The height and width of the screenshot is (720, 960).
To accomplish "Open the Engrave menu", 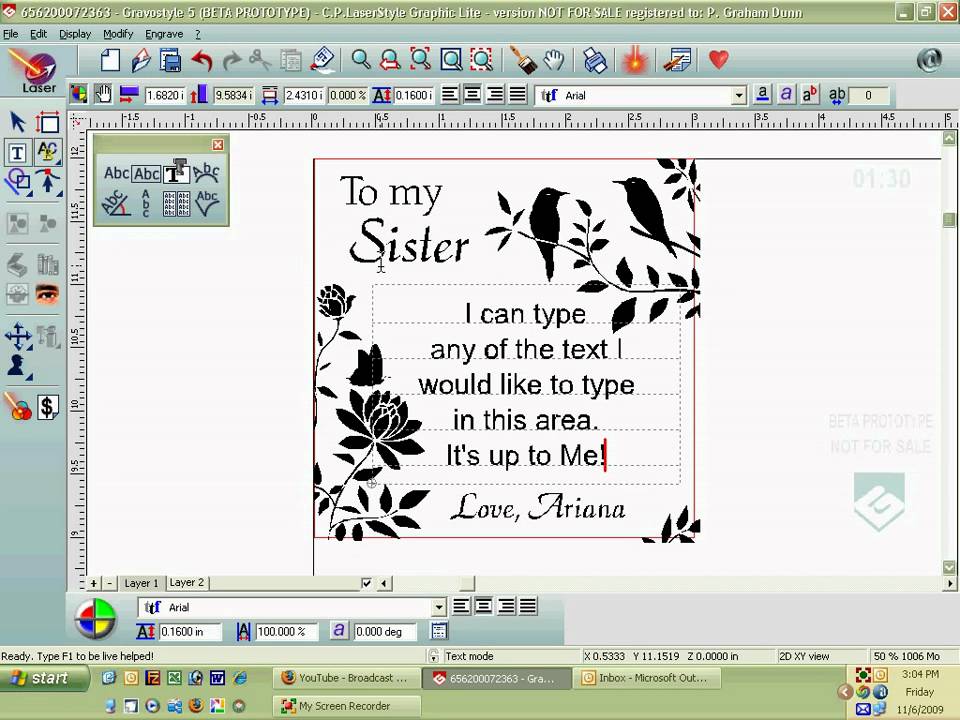I will click(163, 34).
